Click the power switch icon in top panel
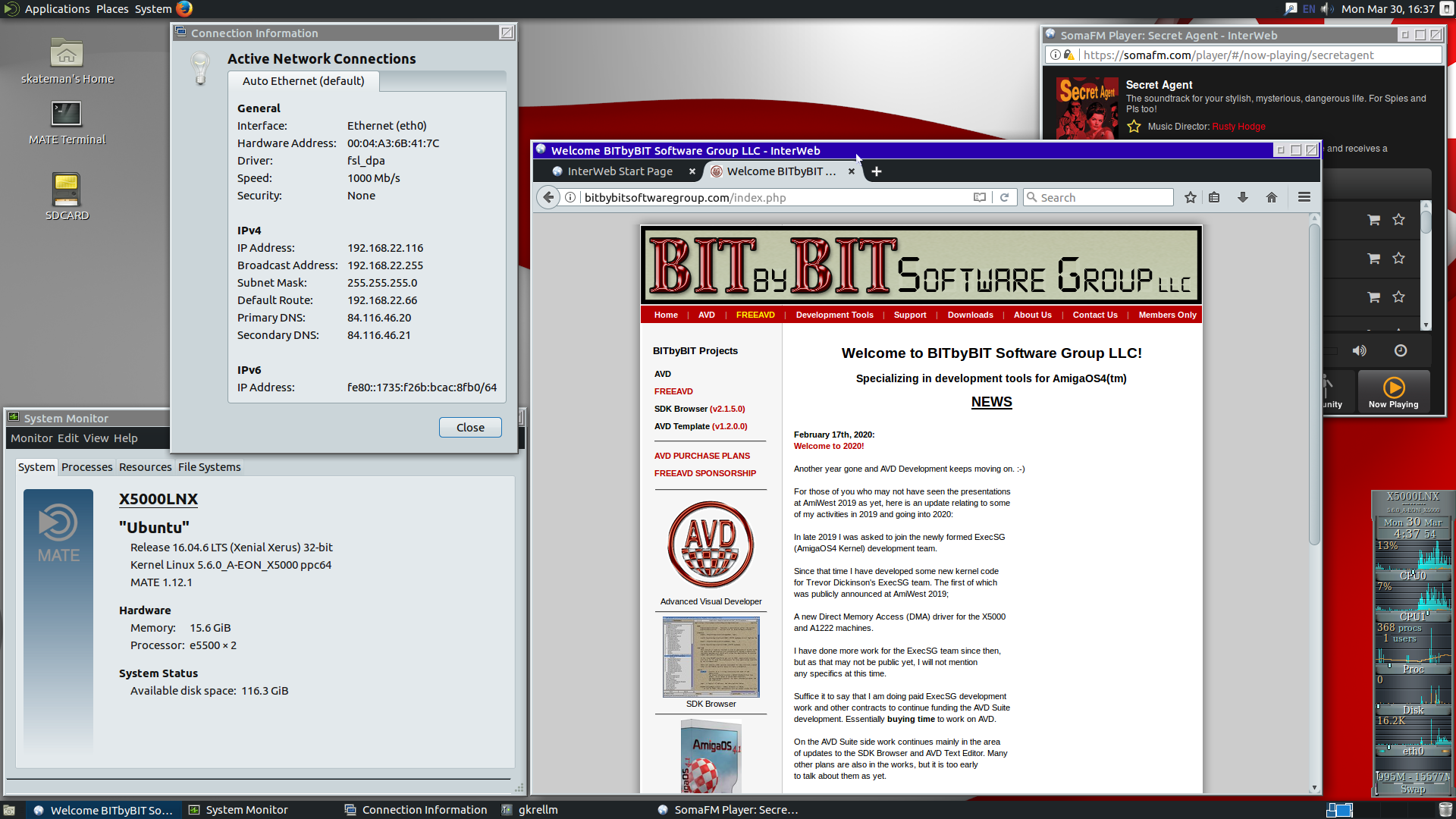The height and width of the screenshot is (819, 1456). point(1447,9)
